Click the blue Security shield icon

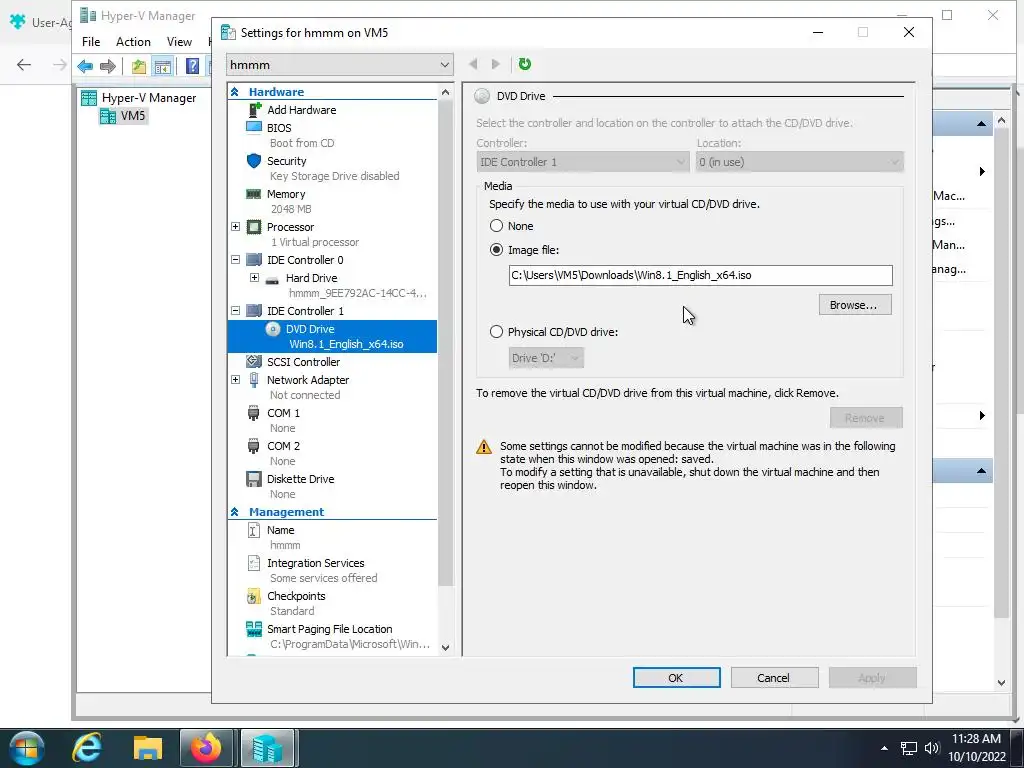click(254, 161)
